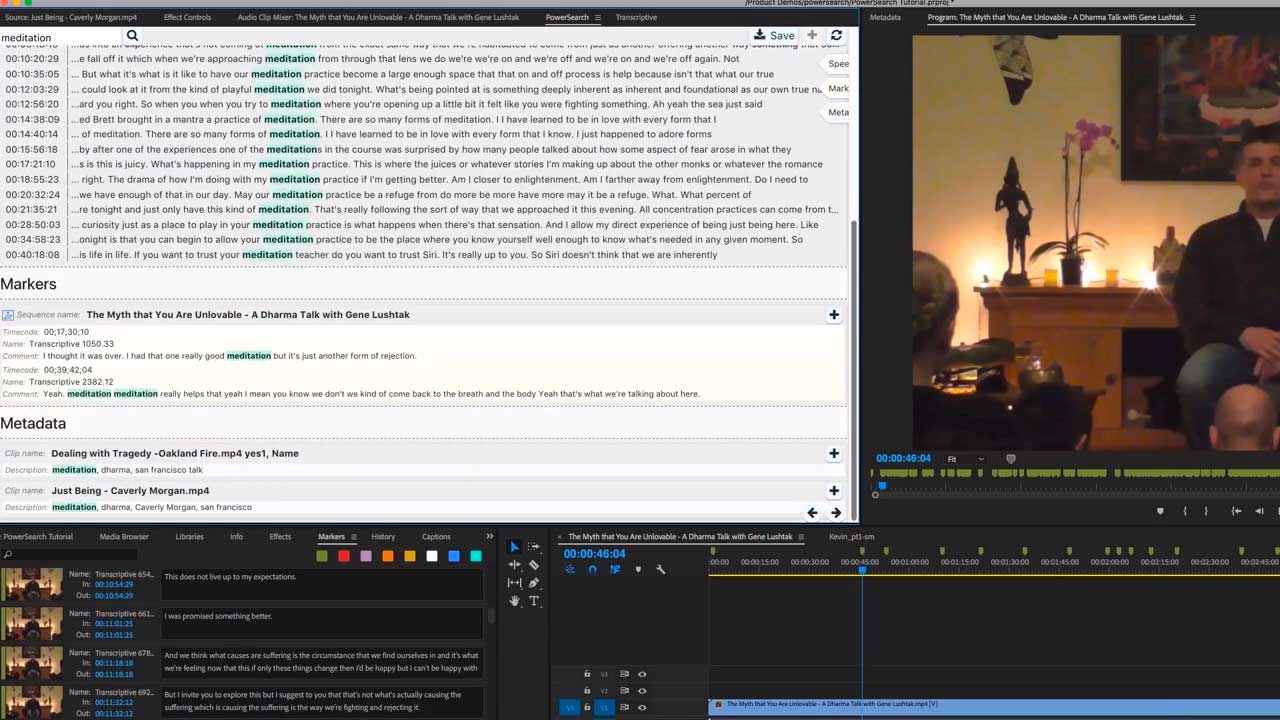Toggle the V1 track lock
Screen dimensions: 1280x720
tap(587, 708)
